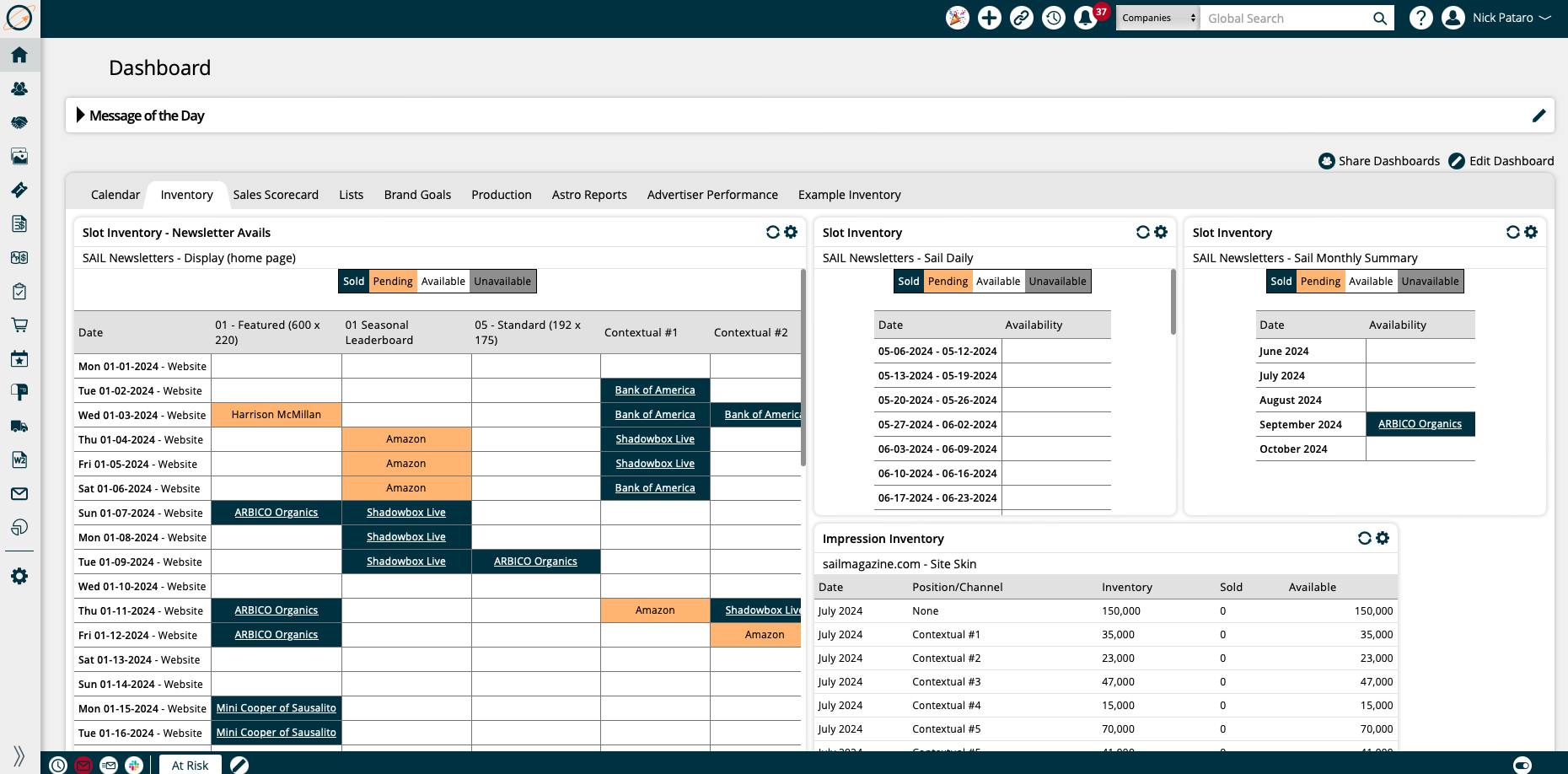
Task: Open the envelope mail icon in the sidebar
Action: pos(19,494)
